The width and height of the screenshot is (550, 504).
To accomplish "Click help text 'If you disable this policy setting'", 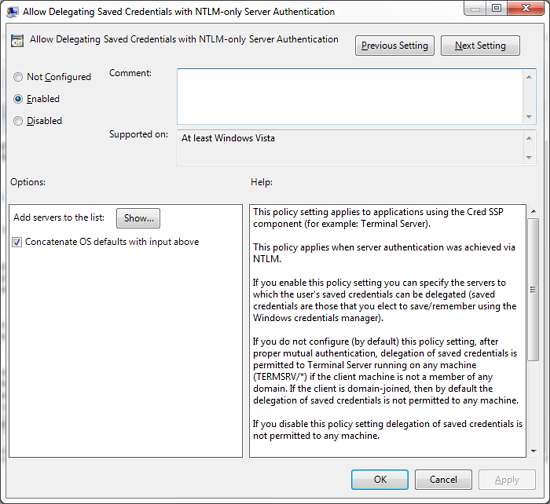I will tap(388, 430).
